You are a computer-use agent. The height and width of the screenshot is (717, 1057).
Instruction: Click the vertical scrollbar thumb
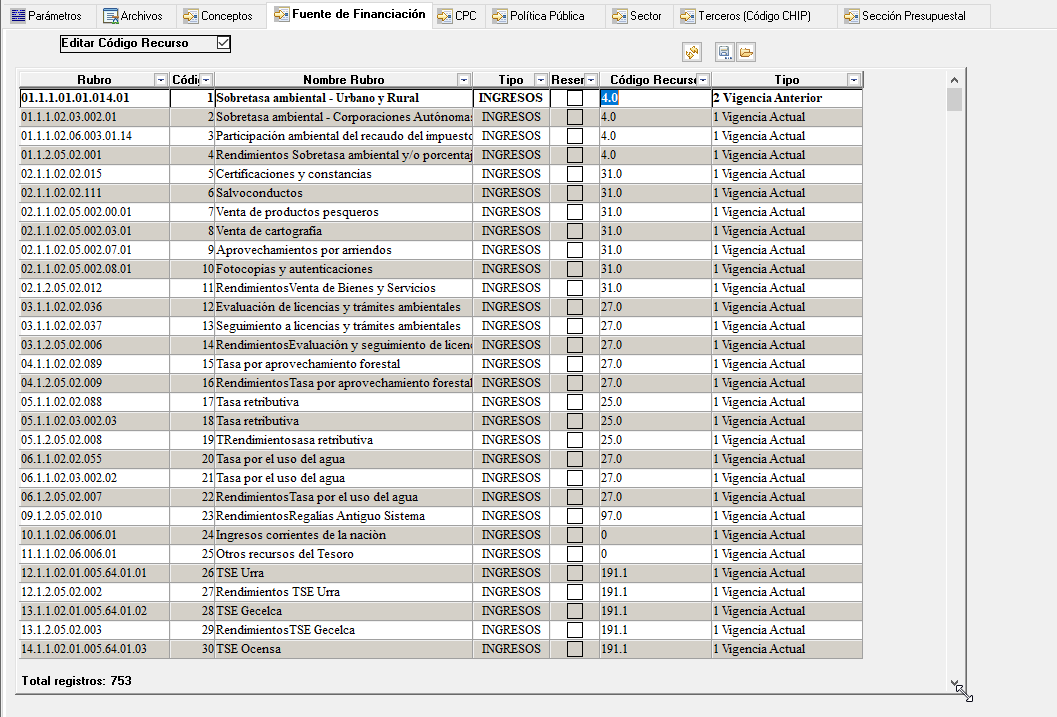click(x=954, y=99)
